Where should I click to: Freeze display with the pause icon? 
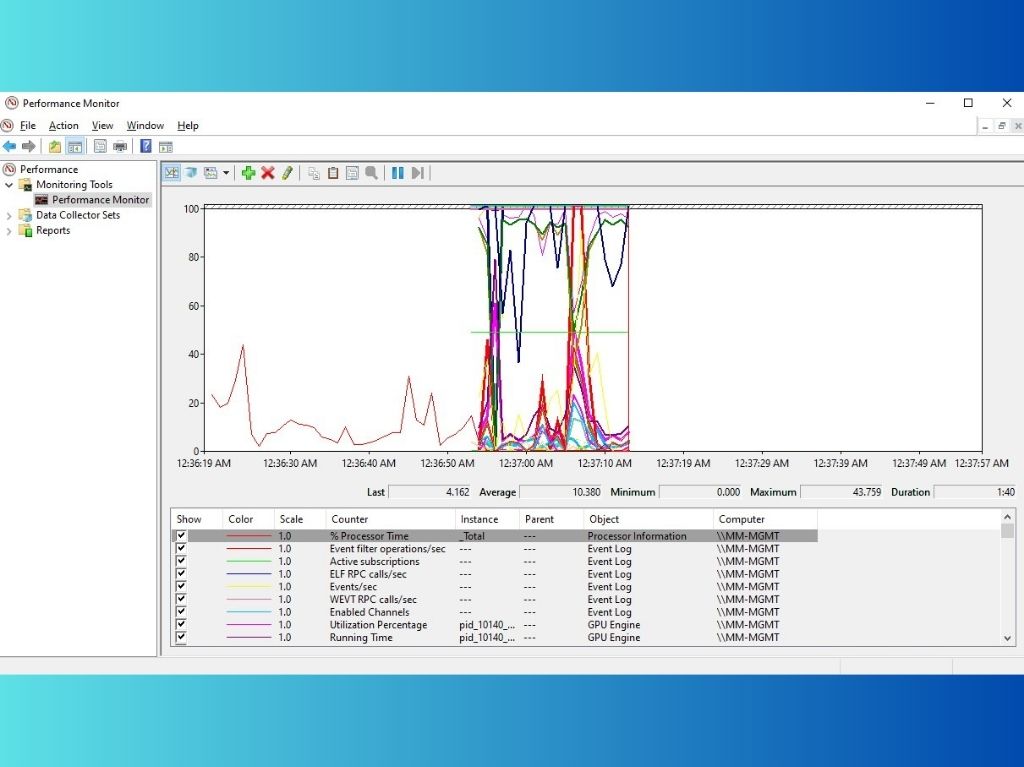pyautogui.click(x=398, y=173)
